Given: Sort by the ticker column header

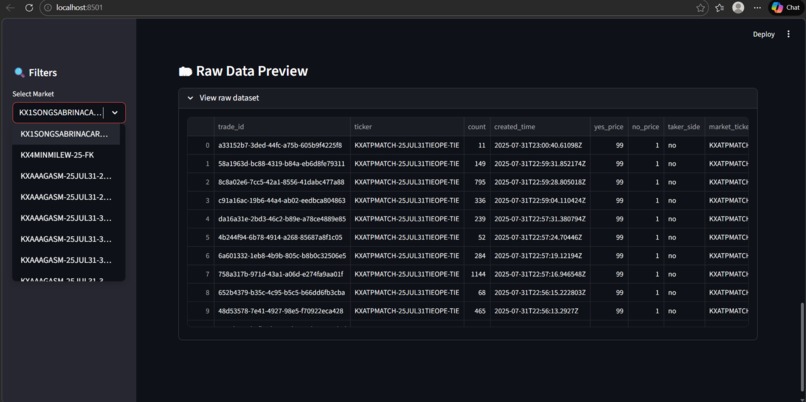Looking at the screenshot, I should (407, 126).
